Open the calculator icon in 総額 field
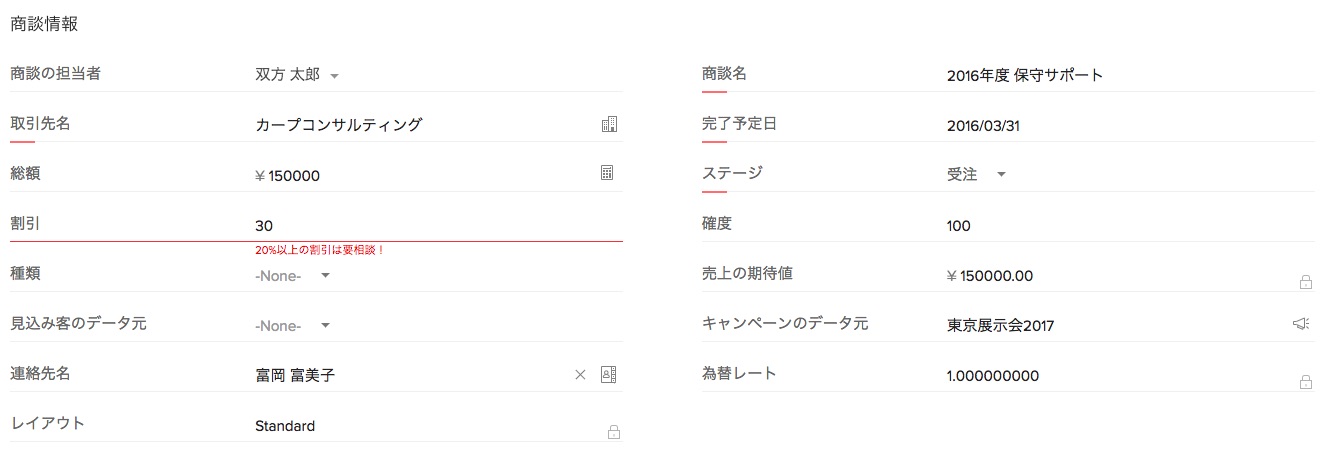The width and height of the screenshot is (1335, 451). (x=607, y=173)
